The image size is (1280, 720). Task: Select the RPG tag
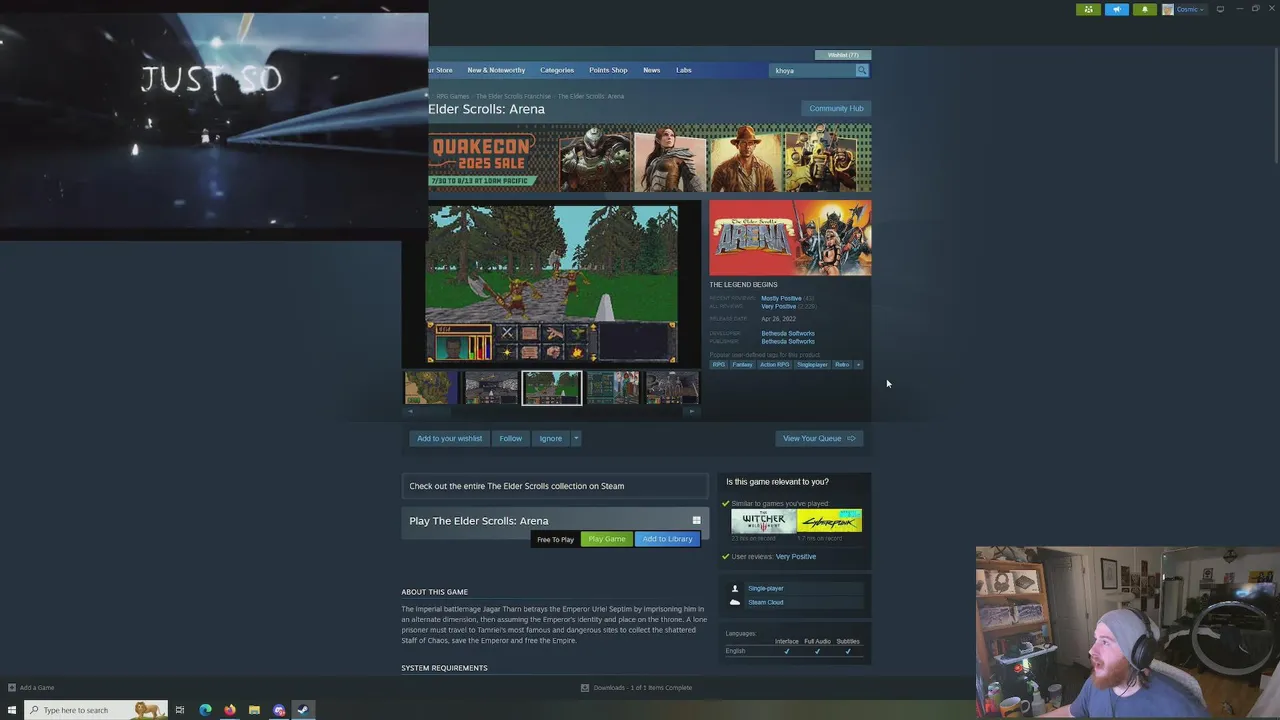click(718, 365)
